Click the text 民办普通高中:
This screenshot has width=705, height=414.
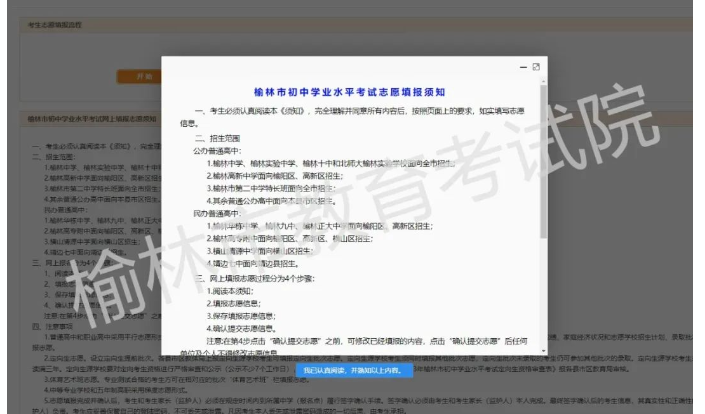[x=217, y=214]
